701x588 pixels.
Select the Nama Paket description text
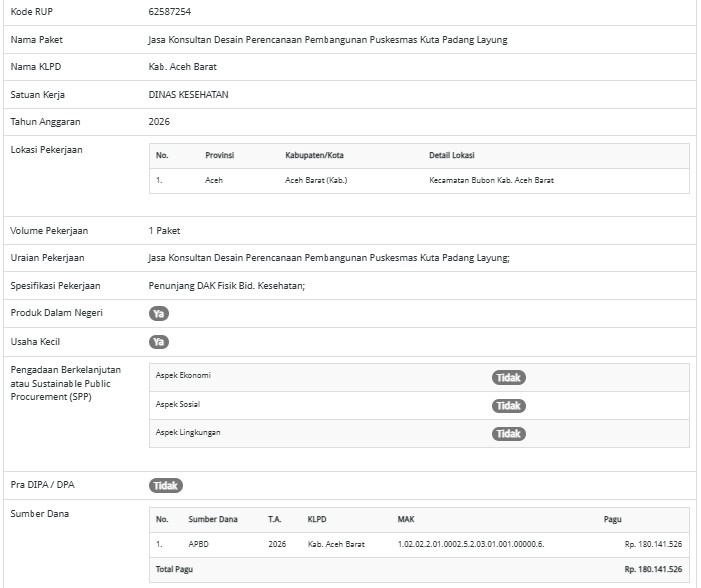point(327,40)
